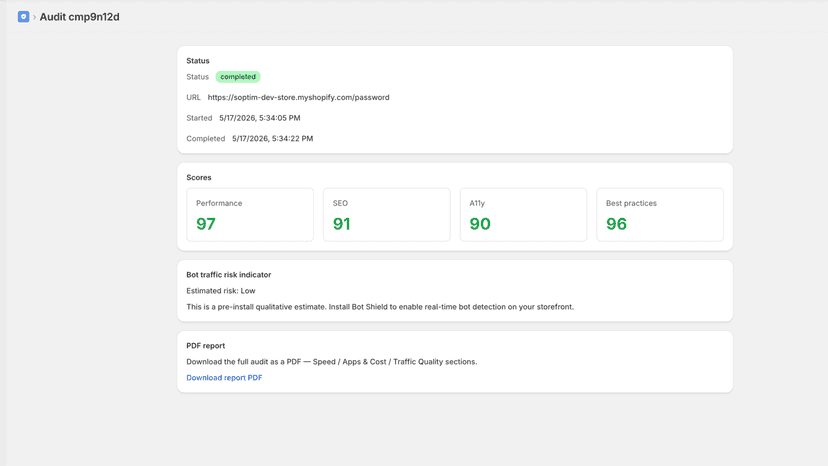Screen dimensions: 828x466
Task: Click the Status card heading
Action: tap(197, 61)
